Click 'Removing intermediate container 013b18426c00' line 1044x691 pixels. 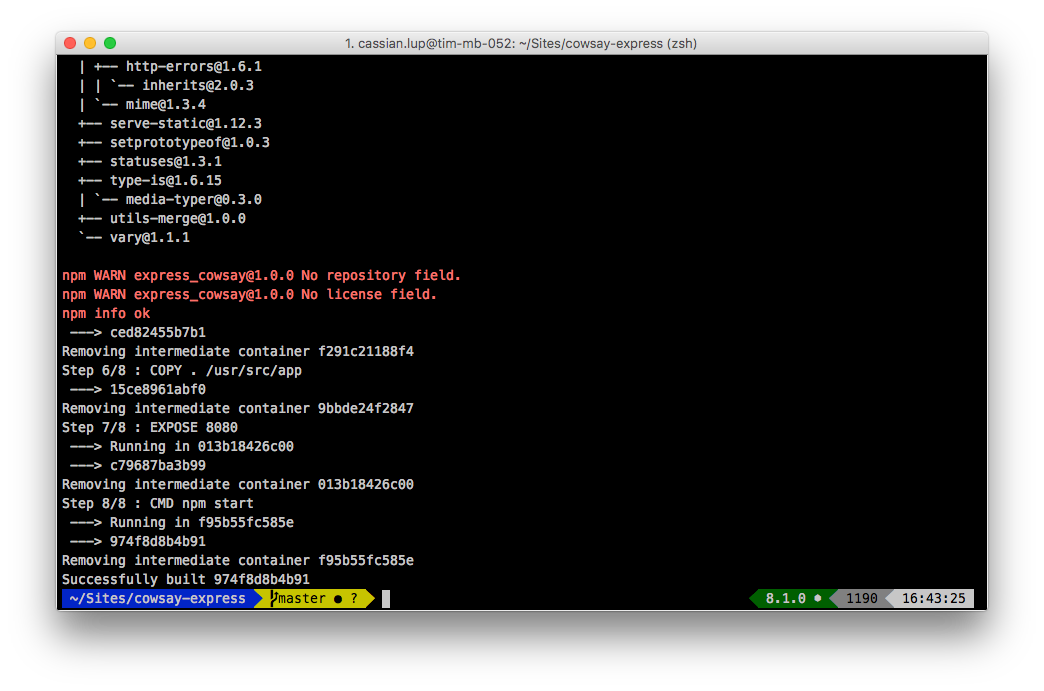click(x=238, y=485)
